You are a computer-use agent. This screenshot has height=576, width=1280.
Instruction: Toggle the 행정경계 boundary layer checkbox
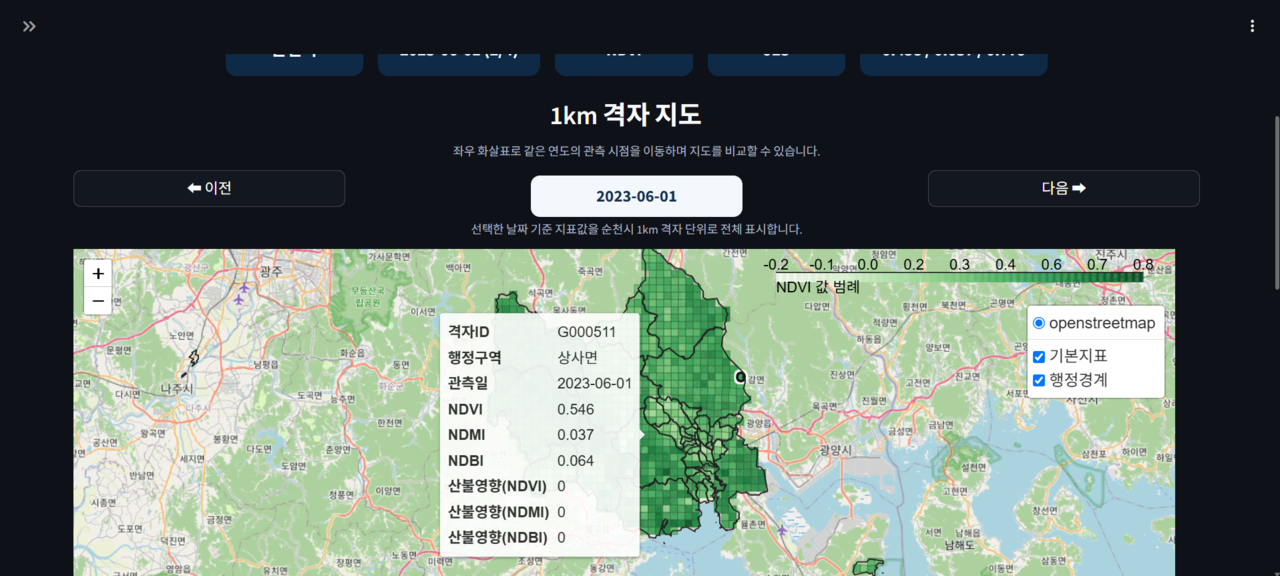(1039, 380)
